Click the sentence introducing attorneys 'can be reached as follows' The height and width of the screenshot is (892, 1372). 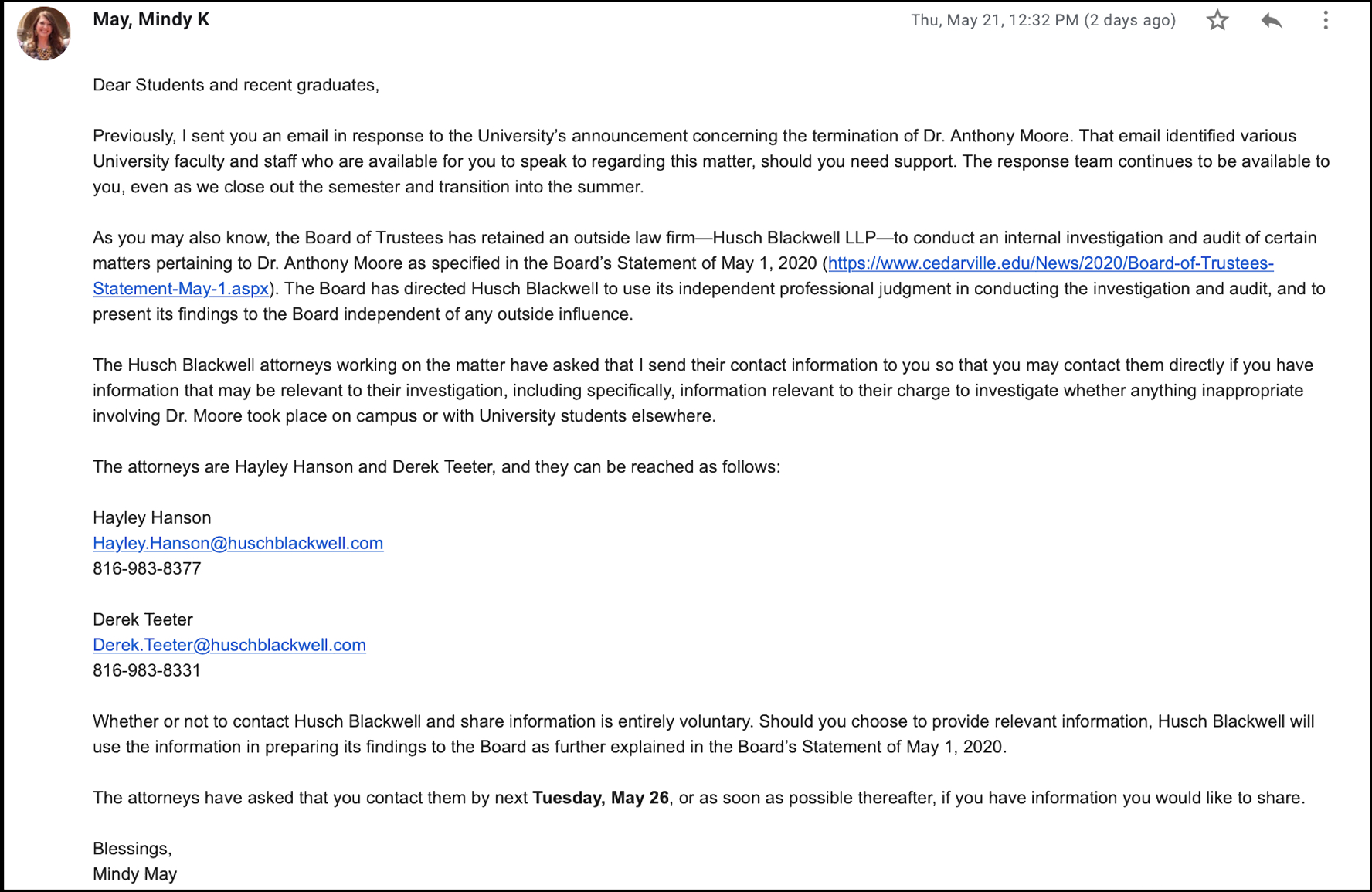(436, 467)
